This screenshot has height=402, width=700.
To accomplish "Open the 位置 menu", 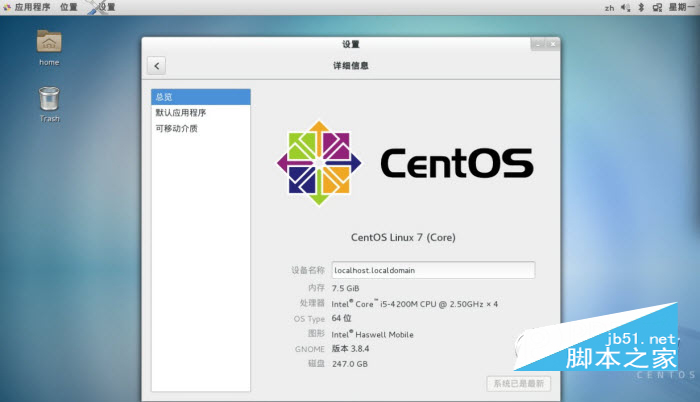I will coord(69,7).
